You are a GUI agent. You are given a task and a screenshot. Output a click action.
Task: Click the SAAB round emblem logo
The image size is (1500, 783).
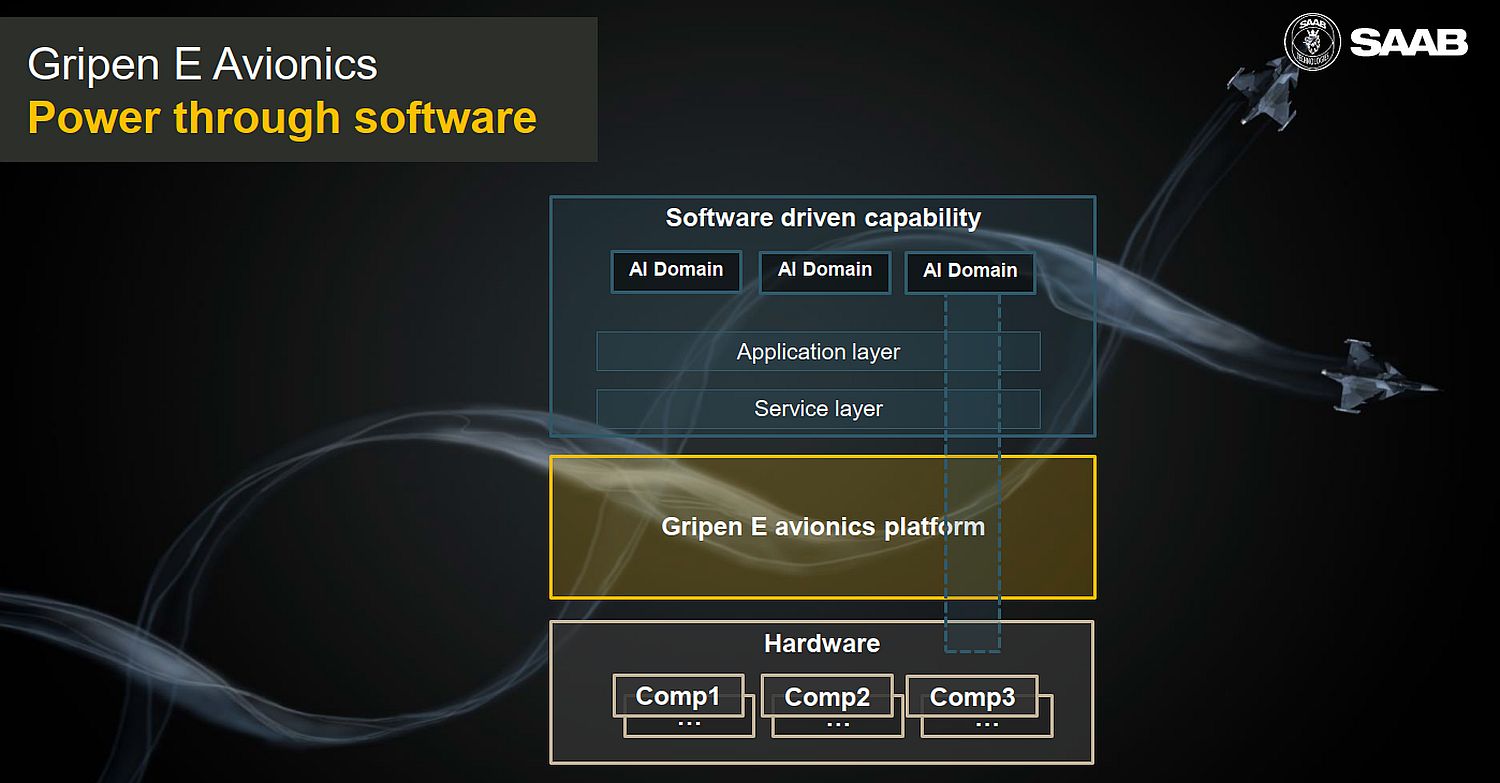pos(1312,43)
